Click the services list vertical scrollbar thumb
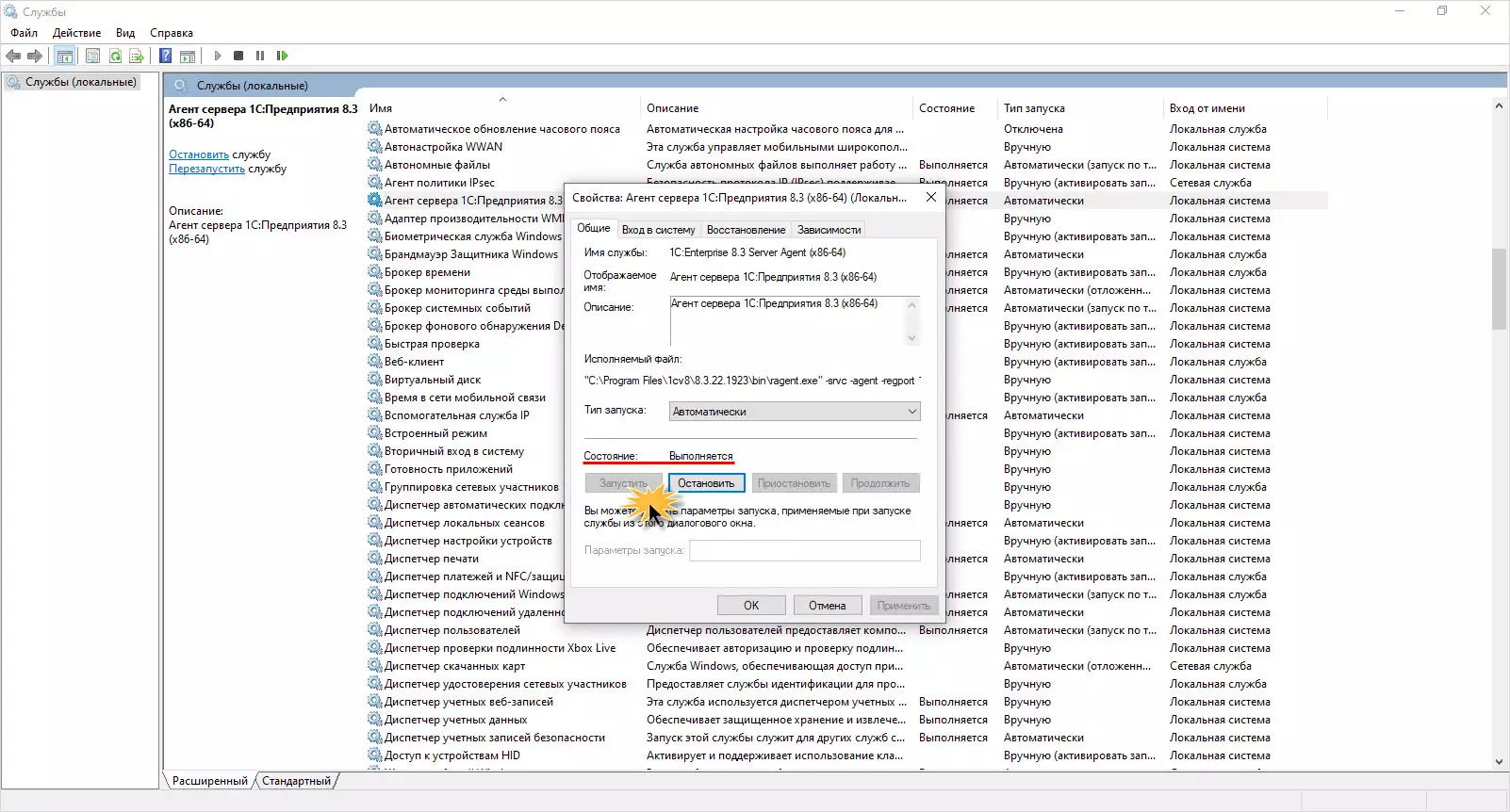 point(1499,289)
